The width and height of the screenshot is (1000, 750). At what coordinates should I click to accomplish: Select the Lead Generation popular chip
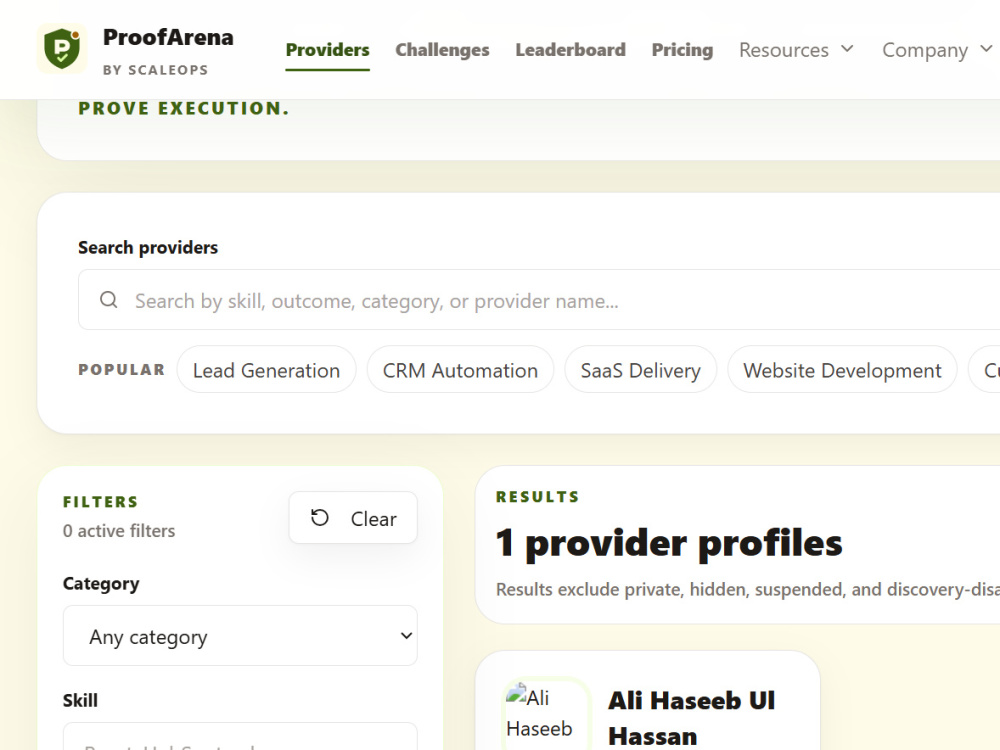click(x=266, y=370)
